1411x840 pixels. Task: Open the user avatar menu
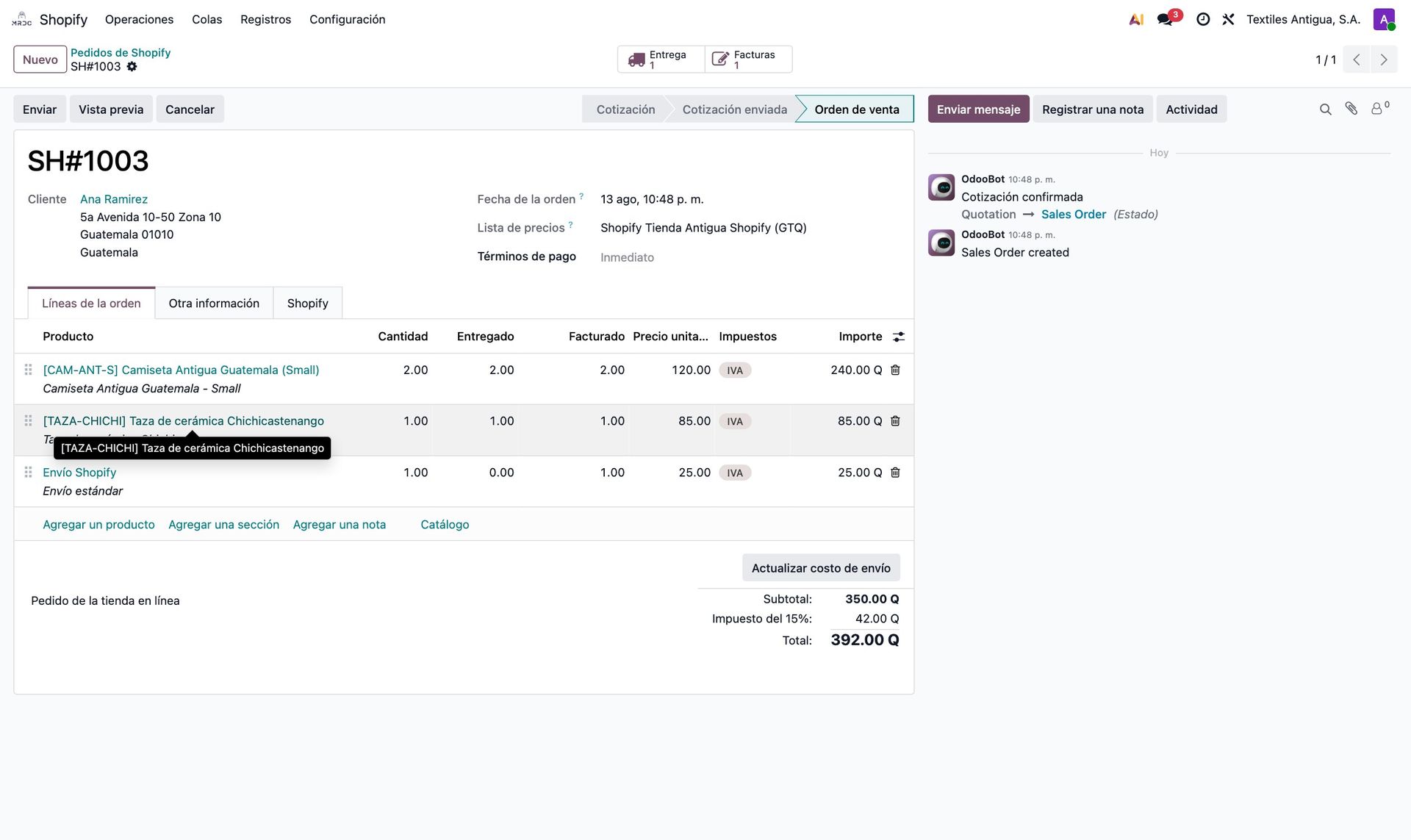pyautogui.click(x=1384, y=20)
